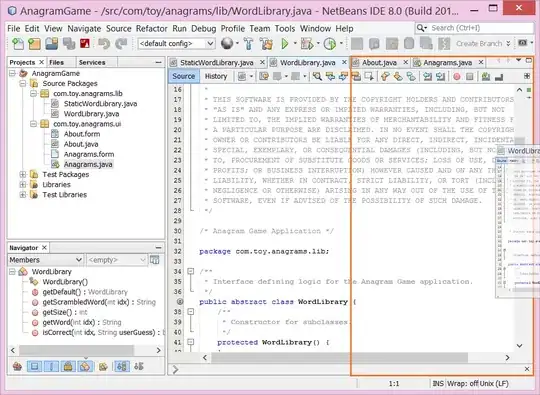The height and width of the screenshot is (395, 540).
Task: Toggle Show Inherited Members filter in Navigator
Action: click(17, 366)
